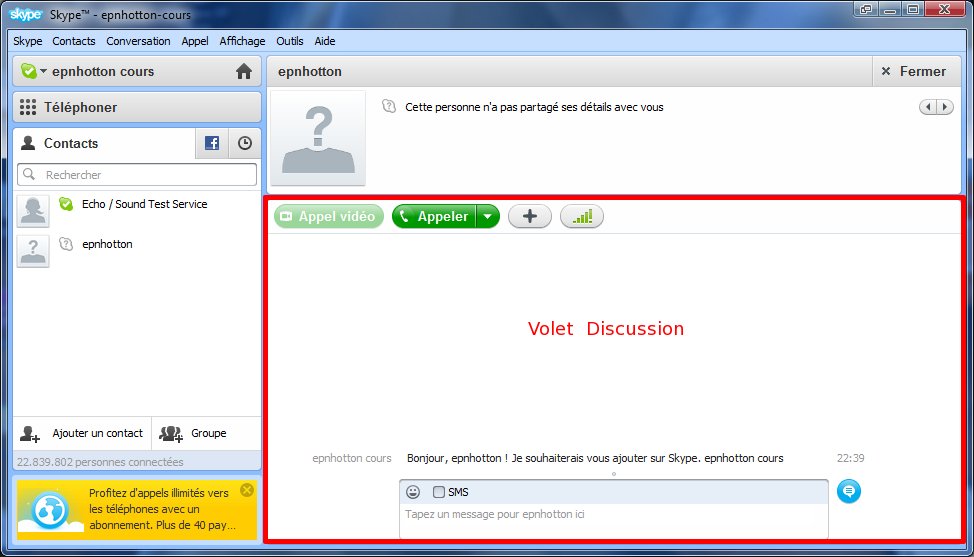Click the title bar compact view button
This screenshot has height=557, width=974.
point(865,9)
